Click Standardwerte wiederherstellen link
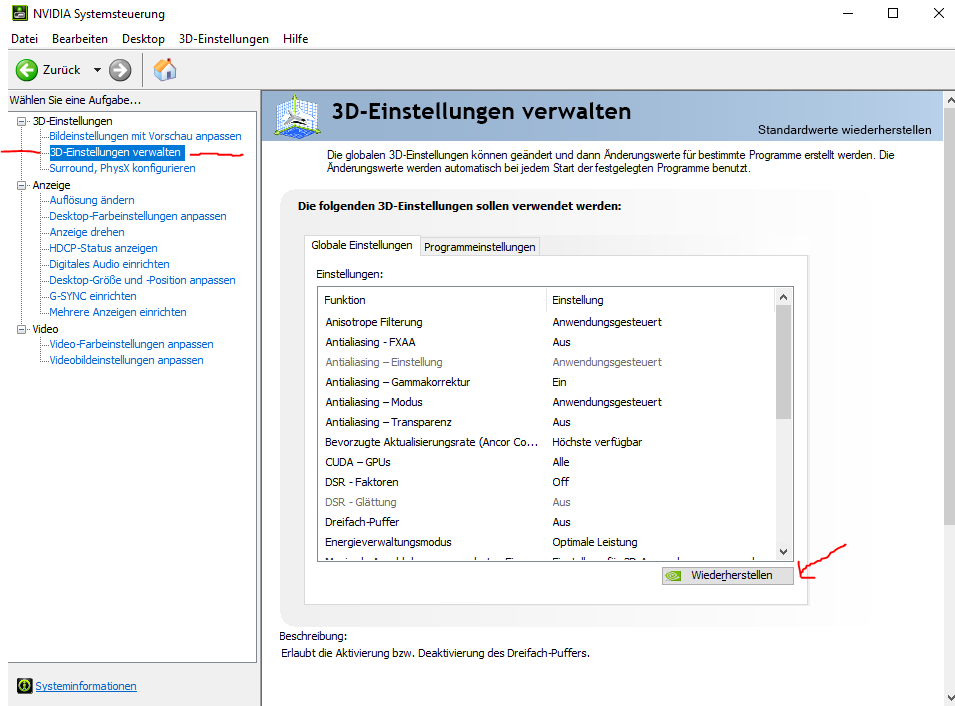955x706 pixels. pyautogui.click(x=844, y=130)
